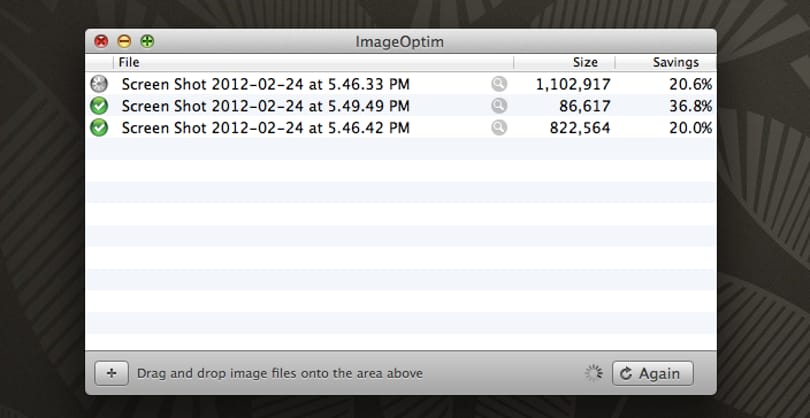Reveal the 5.46.42 PM file with its magnifier icon
810x418 pixels.
pyautogui.click(x=499, y=128)
